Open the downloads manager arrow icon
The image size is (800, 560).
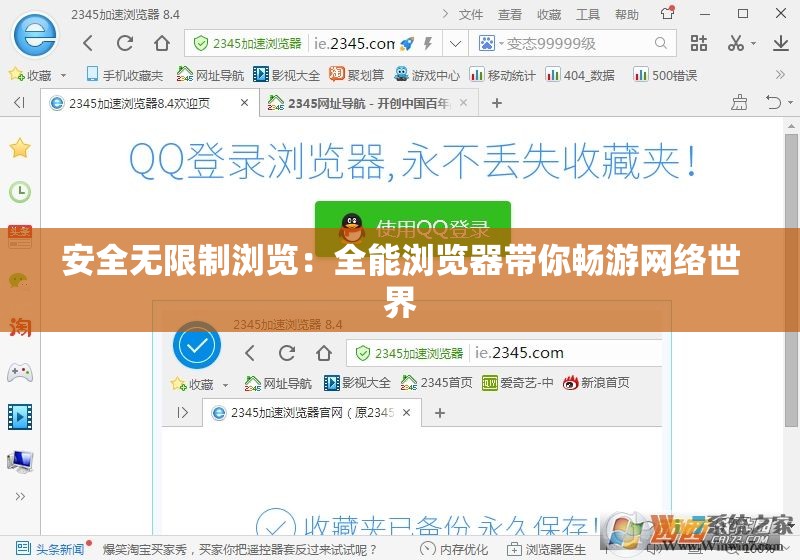coord(781,43)
